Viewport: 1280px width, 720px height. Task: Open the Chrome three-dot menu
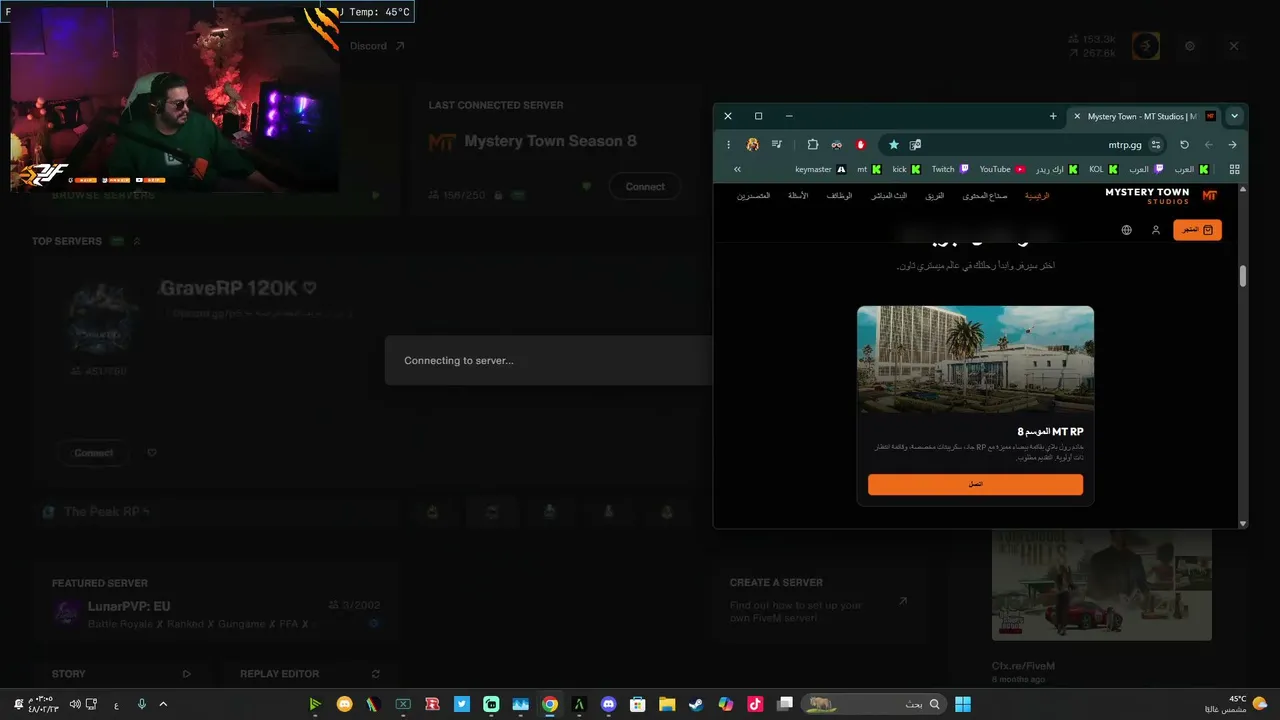tap(728, 145)
